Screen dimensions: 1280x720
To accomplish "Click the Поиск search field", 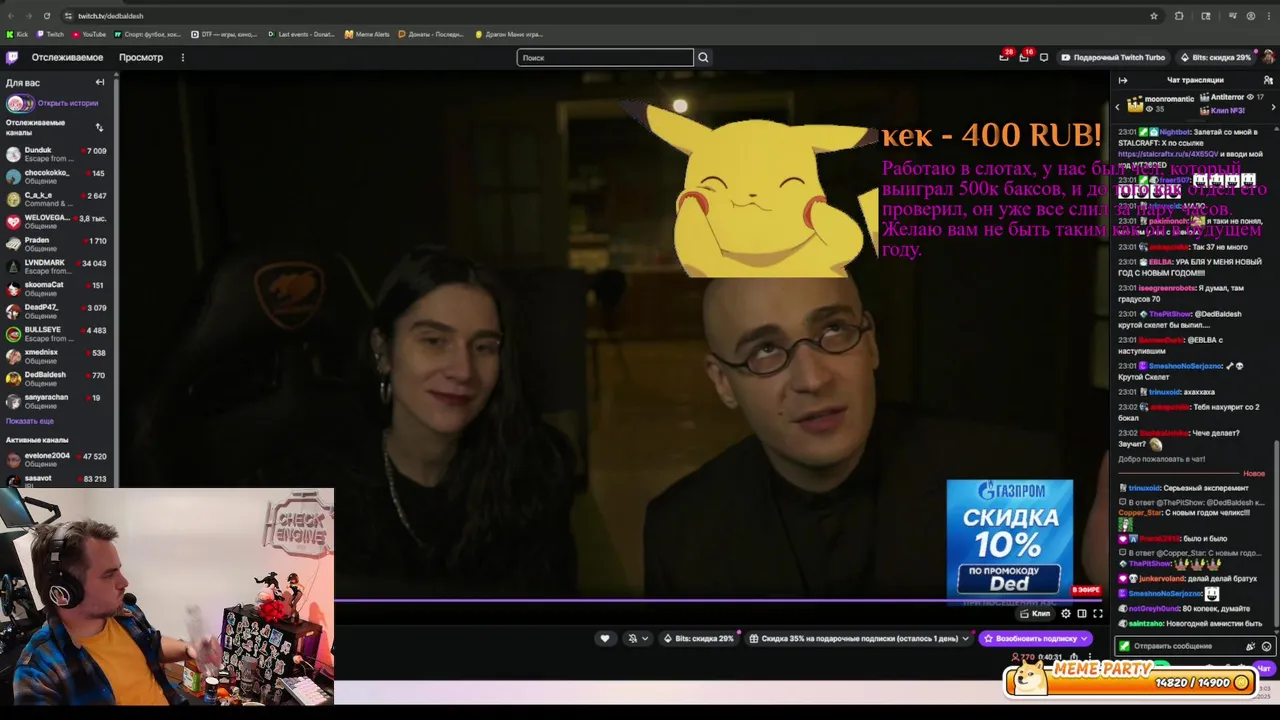I will click(605, 57).
